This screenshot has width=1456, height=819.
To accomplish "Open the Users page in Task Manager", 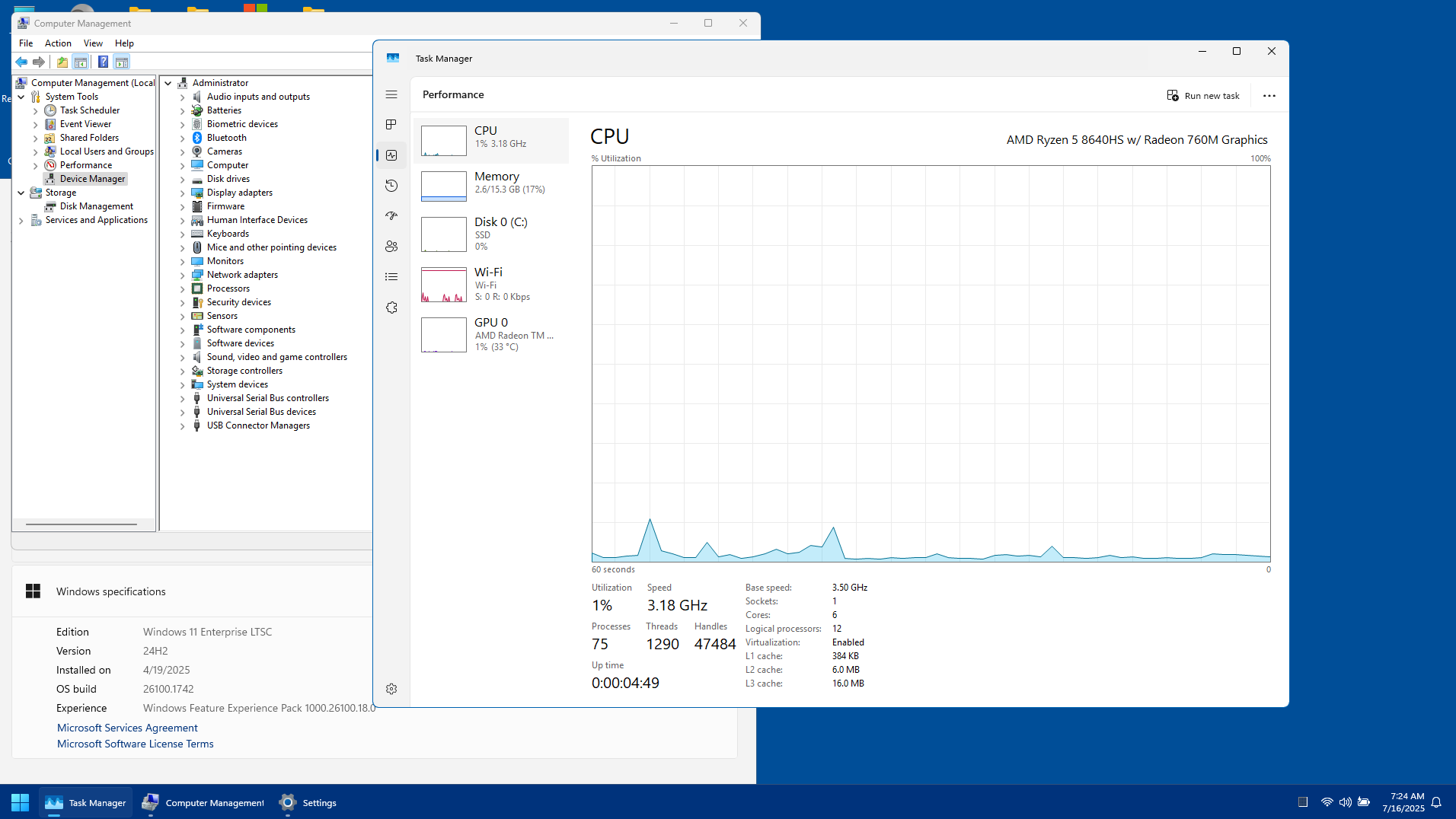I will [x=391, y=247].
